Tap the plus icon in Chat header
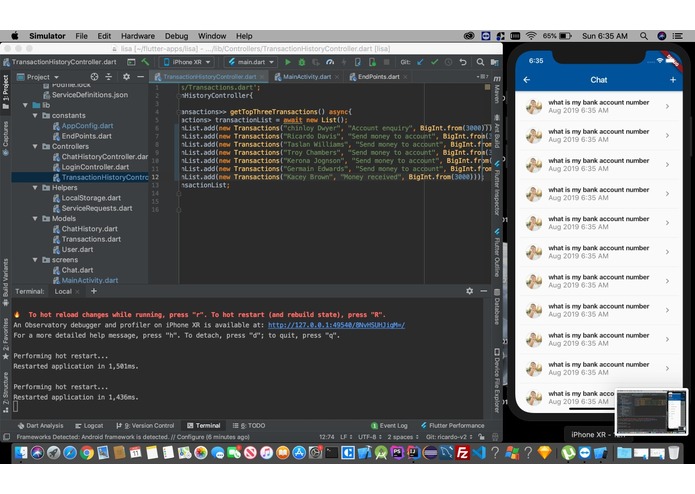This screenshot has height=494, width=695. 673,80
